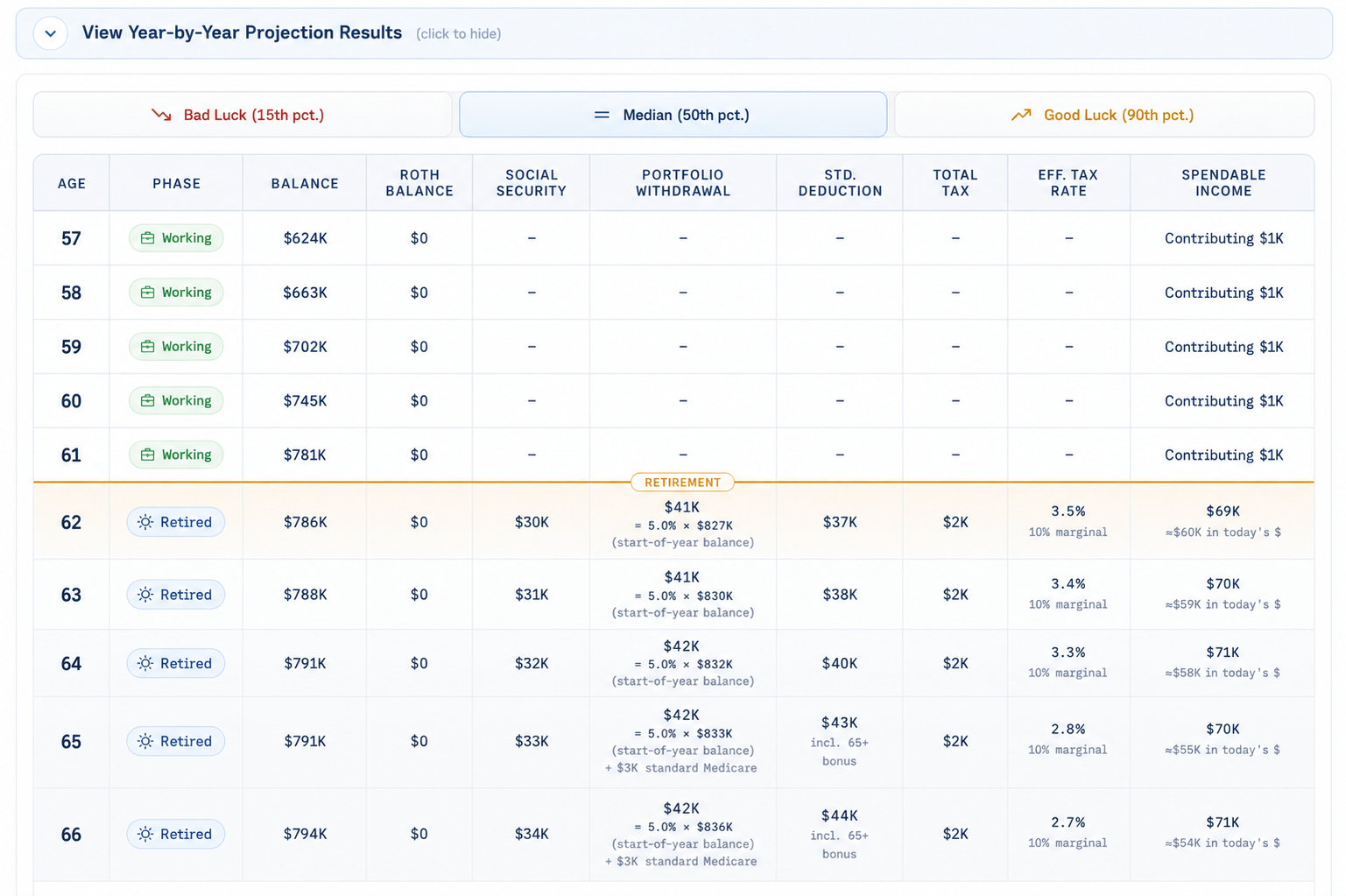This screenshot has width=1346, height=896.
Task: Click the $69K spendable income value
Action: click(x=1223, y=511)
